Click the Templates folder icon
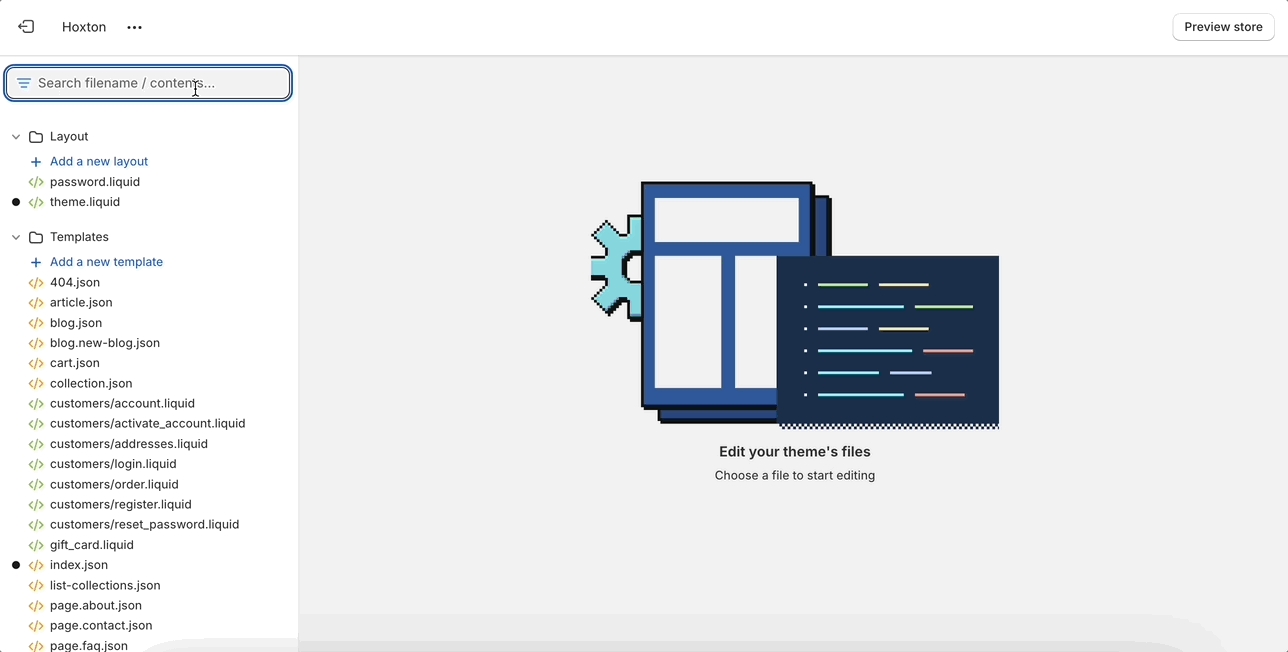 [x=36, y=237]
